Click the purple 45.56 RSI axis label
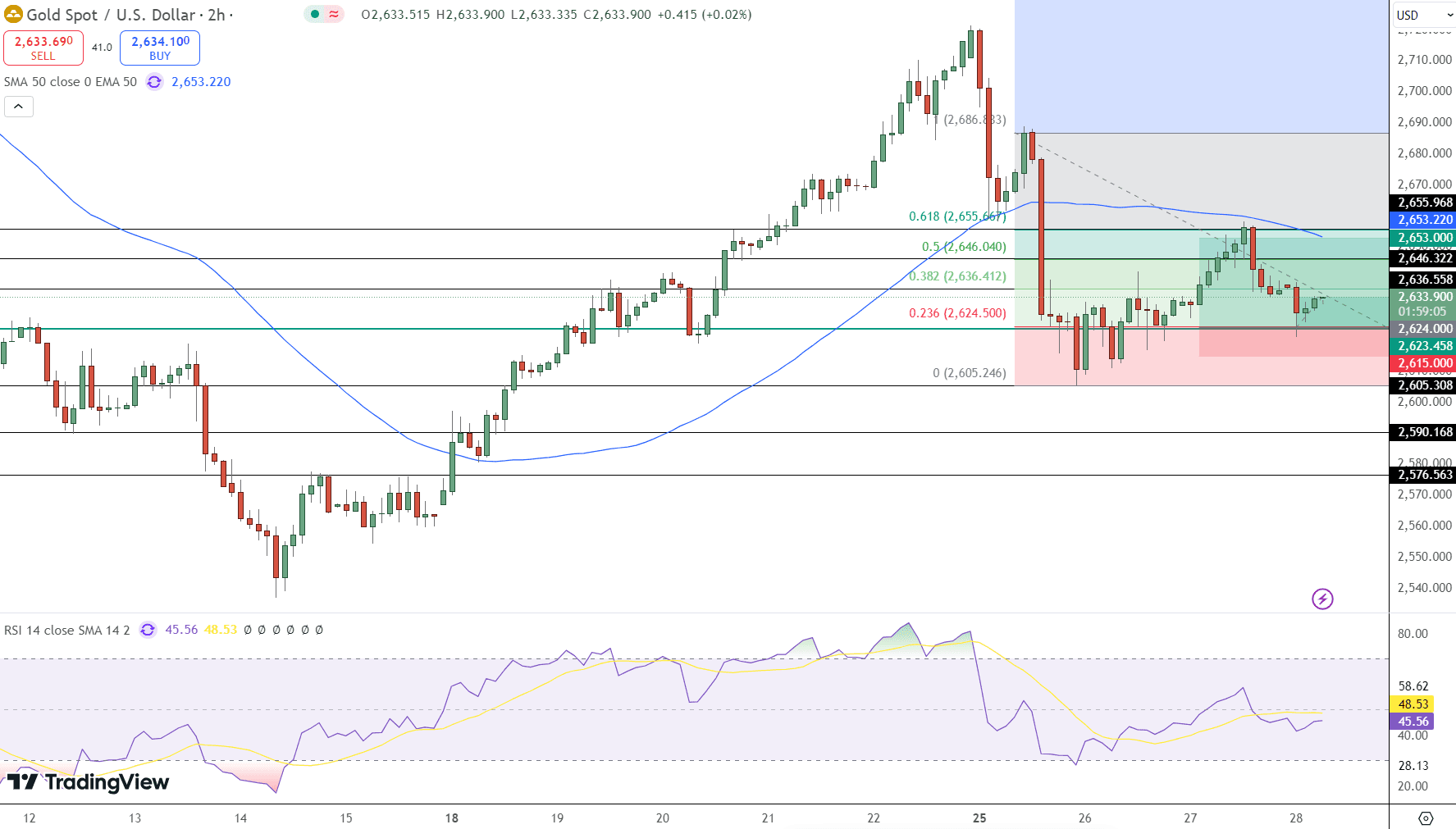 [x=1412, y=722]
